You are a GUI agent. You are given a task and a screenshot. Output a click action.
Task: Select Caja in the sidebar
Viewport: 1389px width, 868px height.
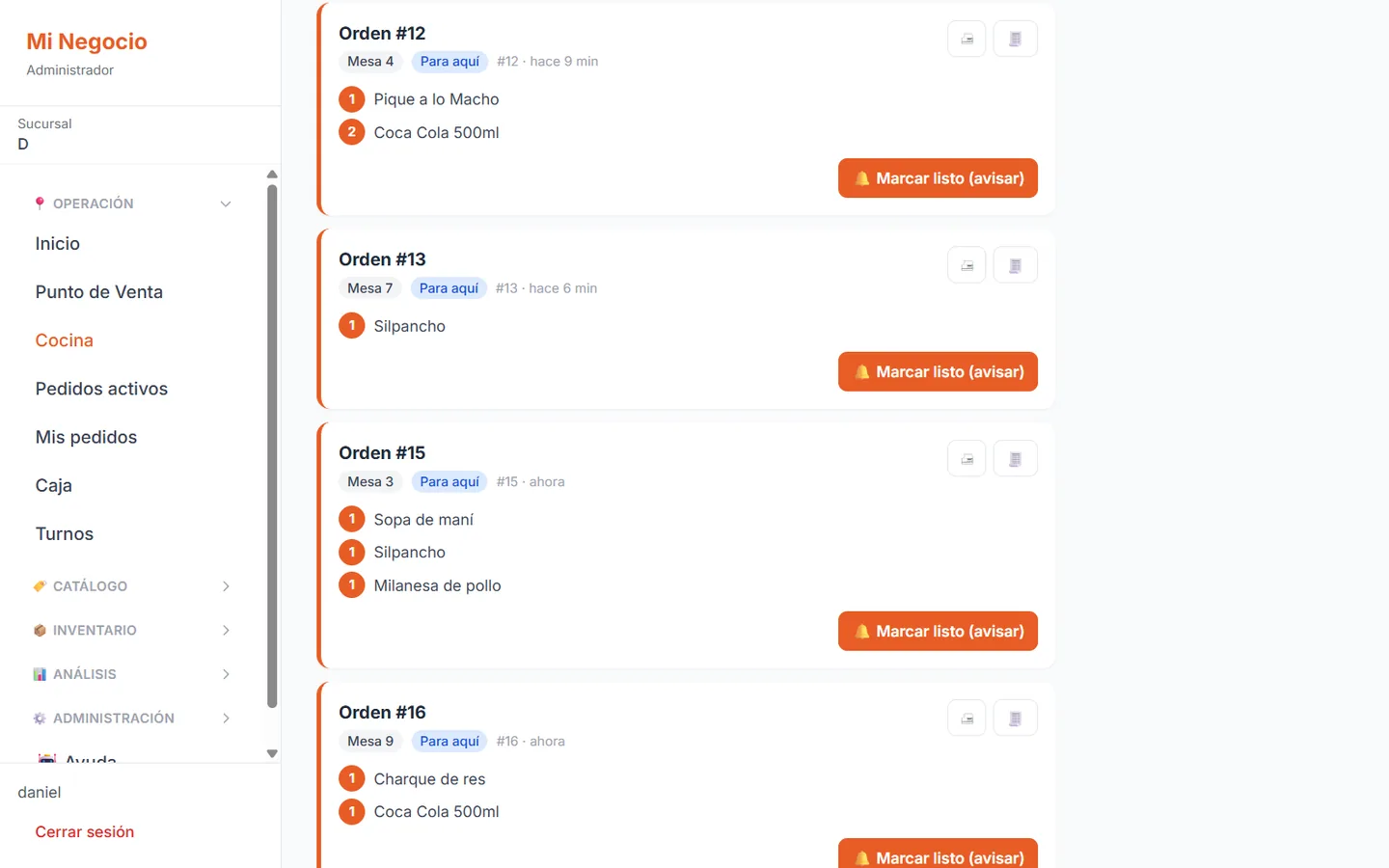tap(54, 485)
